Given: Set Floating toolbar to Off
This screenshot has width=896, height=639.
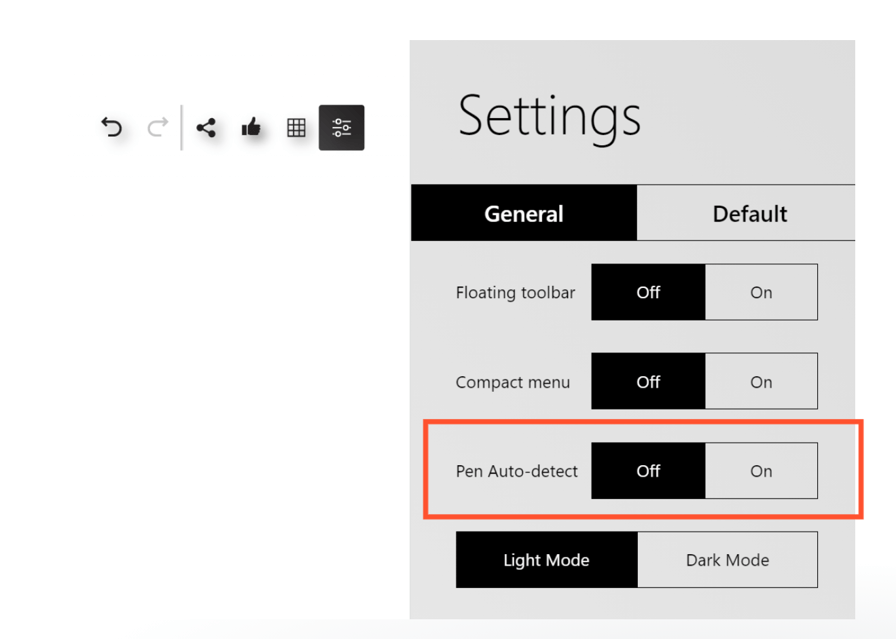Looking at the screenshot, I should pos(648,292).
